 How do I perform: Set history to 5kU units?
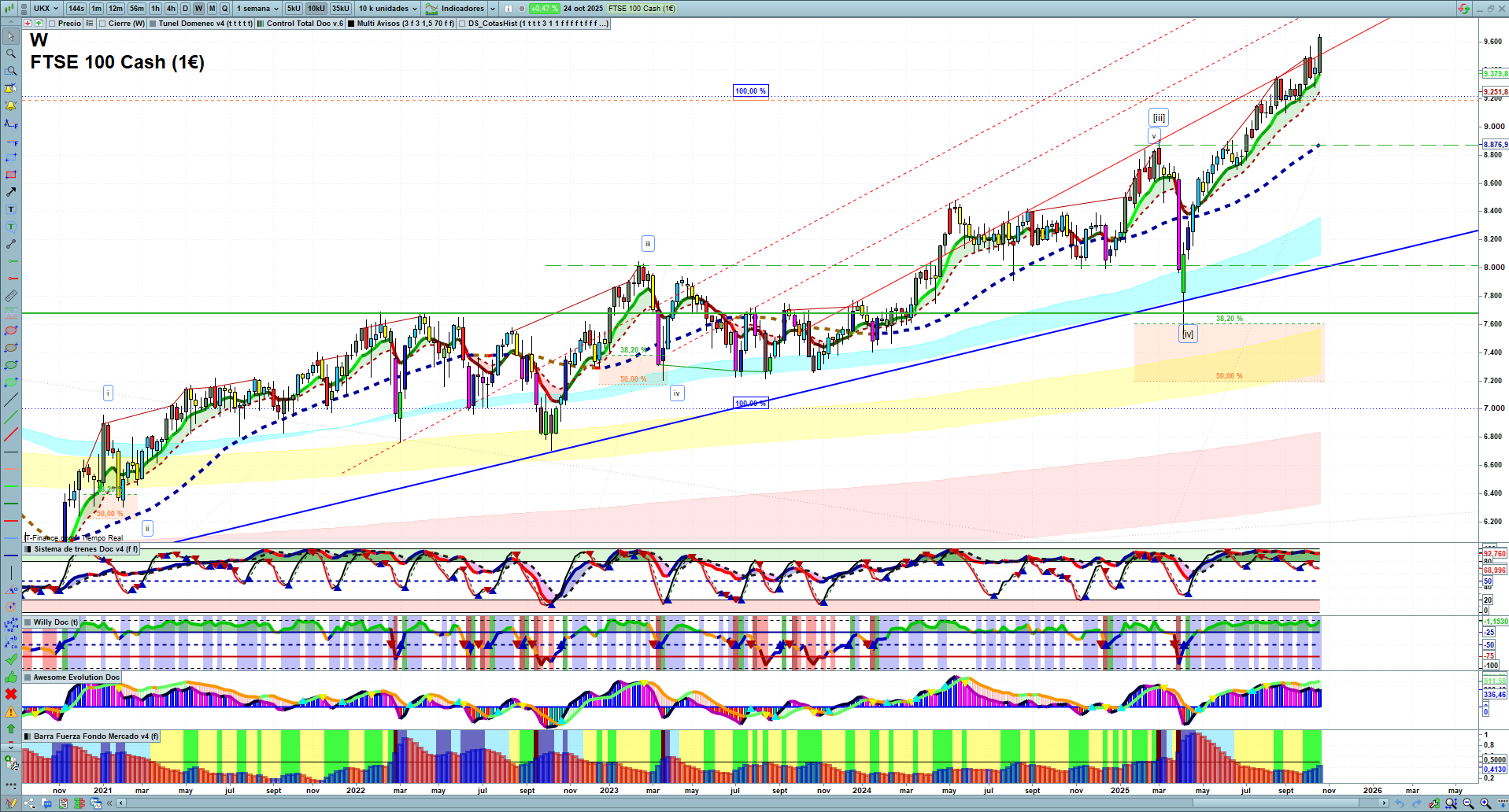[x=294, y=9]
